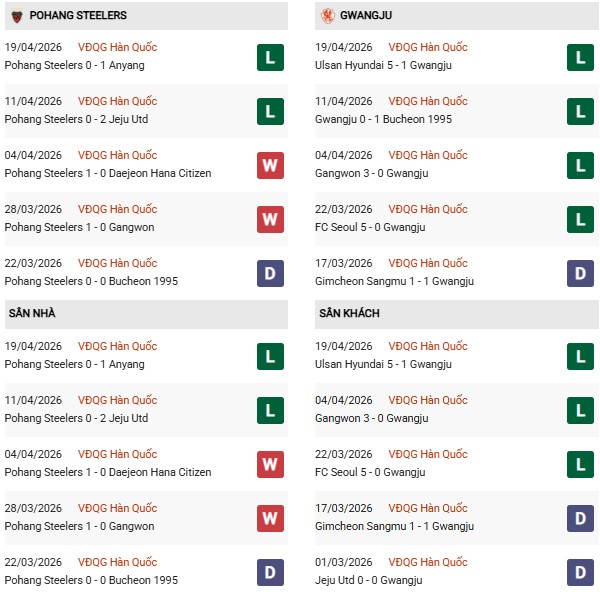Click D badge for Jeju Utd 0-0 Gwangju
Image resolution: width=600 pixels, height=592 pixels.
(580, 572)
